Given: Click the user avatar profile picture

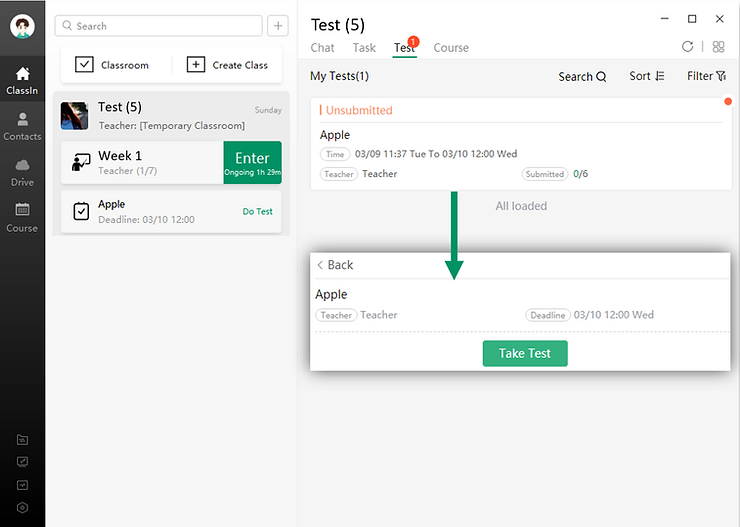Looking at the screenshot, I should point(22,26).
